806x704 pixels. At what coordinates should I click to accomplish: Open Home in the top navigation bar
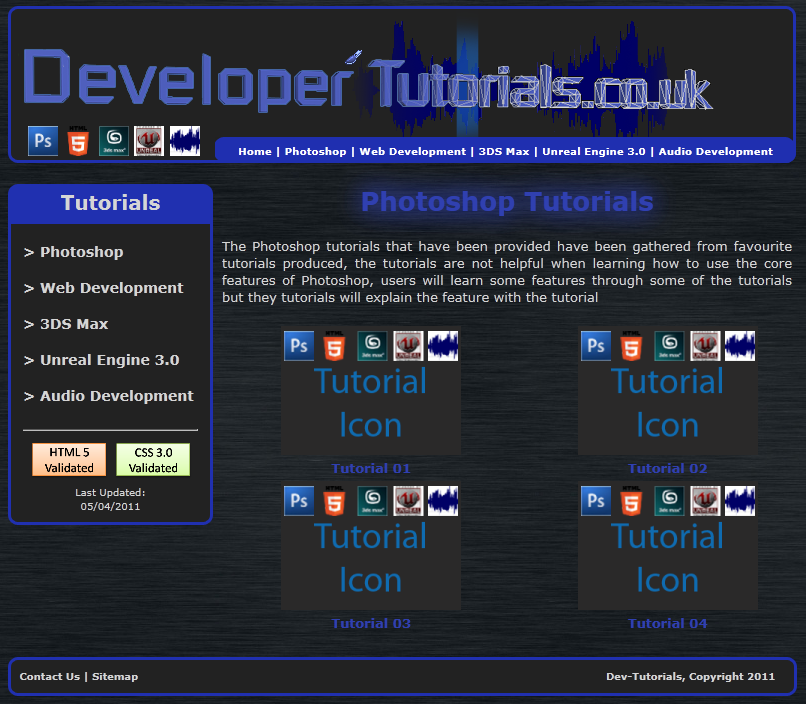click(x=255, y=152)
